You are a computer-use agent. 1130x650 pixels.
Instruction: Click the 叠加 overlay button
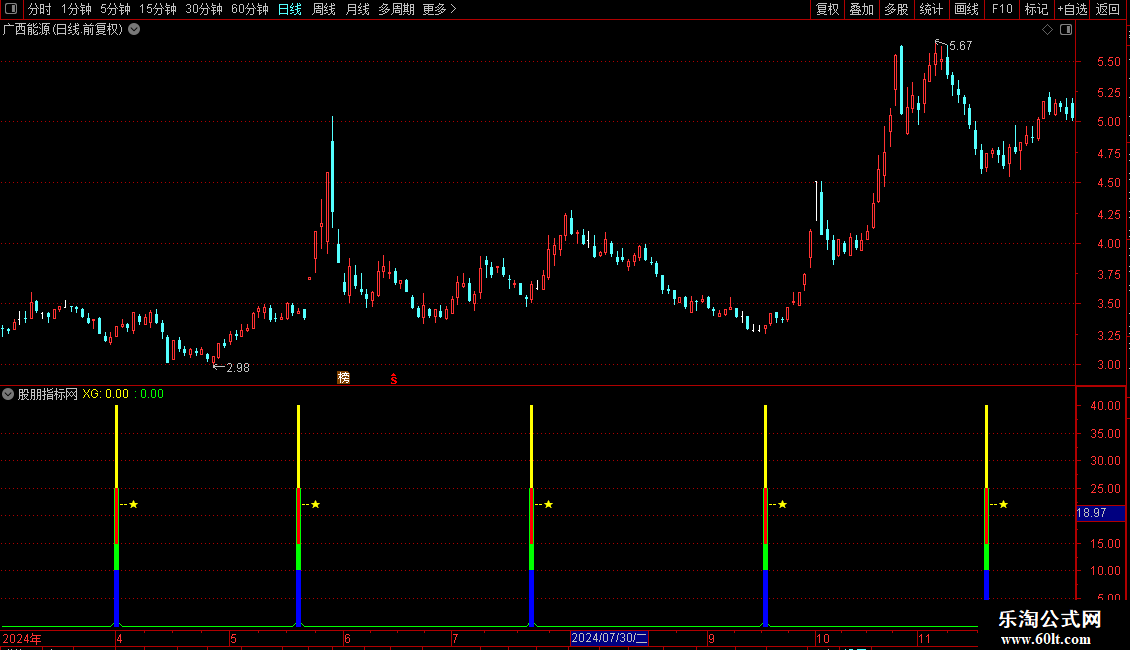tap(861, 9)
